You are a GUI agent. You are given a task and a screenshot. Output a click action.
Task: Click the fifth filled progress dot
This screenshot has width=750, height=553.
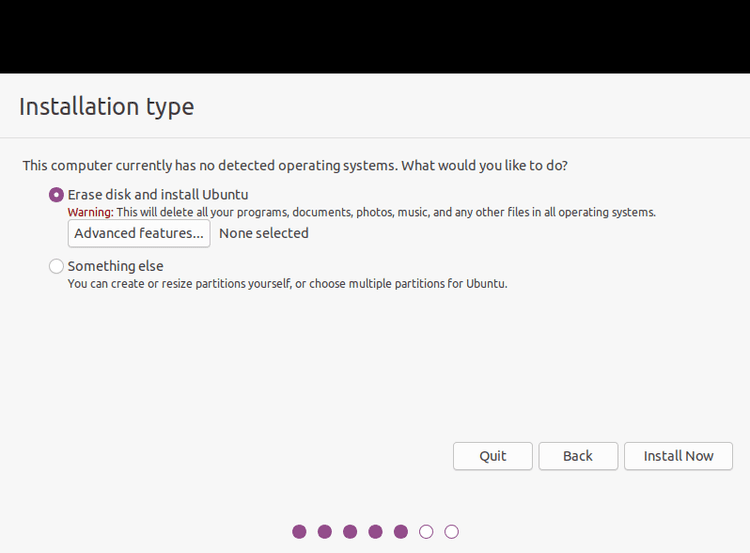click(401, 531)
